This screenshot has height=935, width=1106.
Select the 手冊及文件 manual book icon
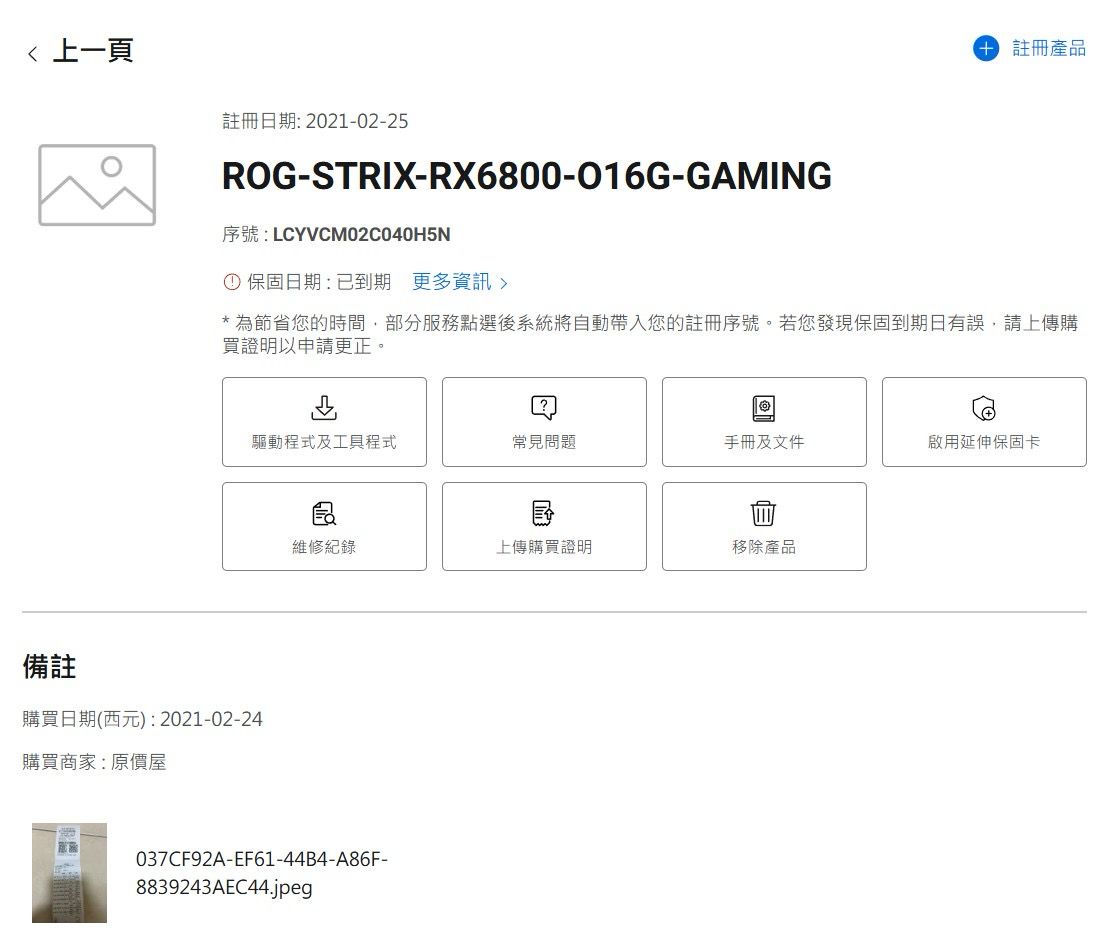tap(764, 407)
